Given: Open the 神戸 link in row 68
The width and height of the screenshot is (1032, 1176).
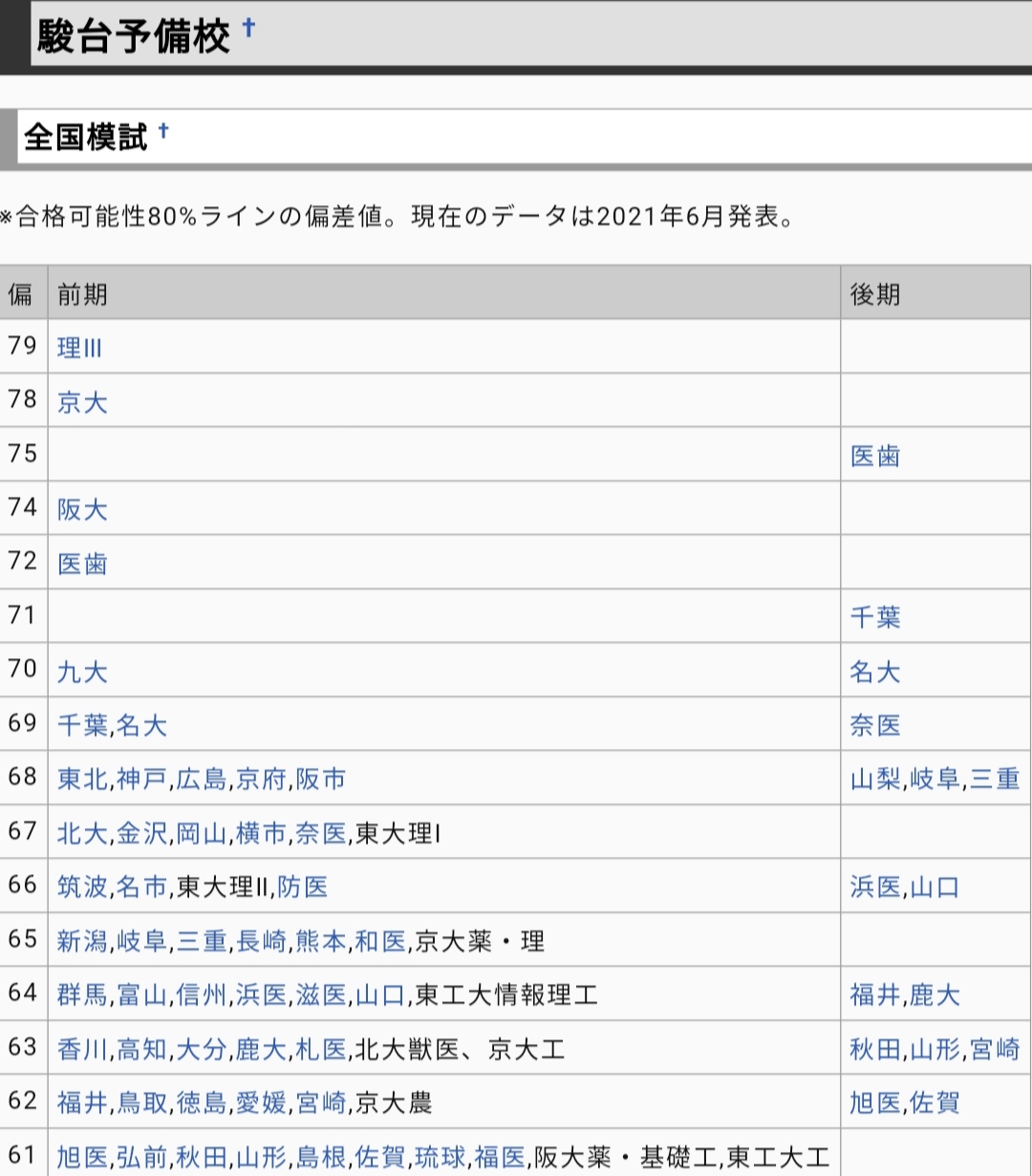Looking at the screenshot, I should [141, 779].
